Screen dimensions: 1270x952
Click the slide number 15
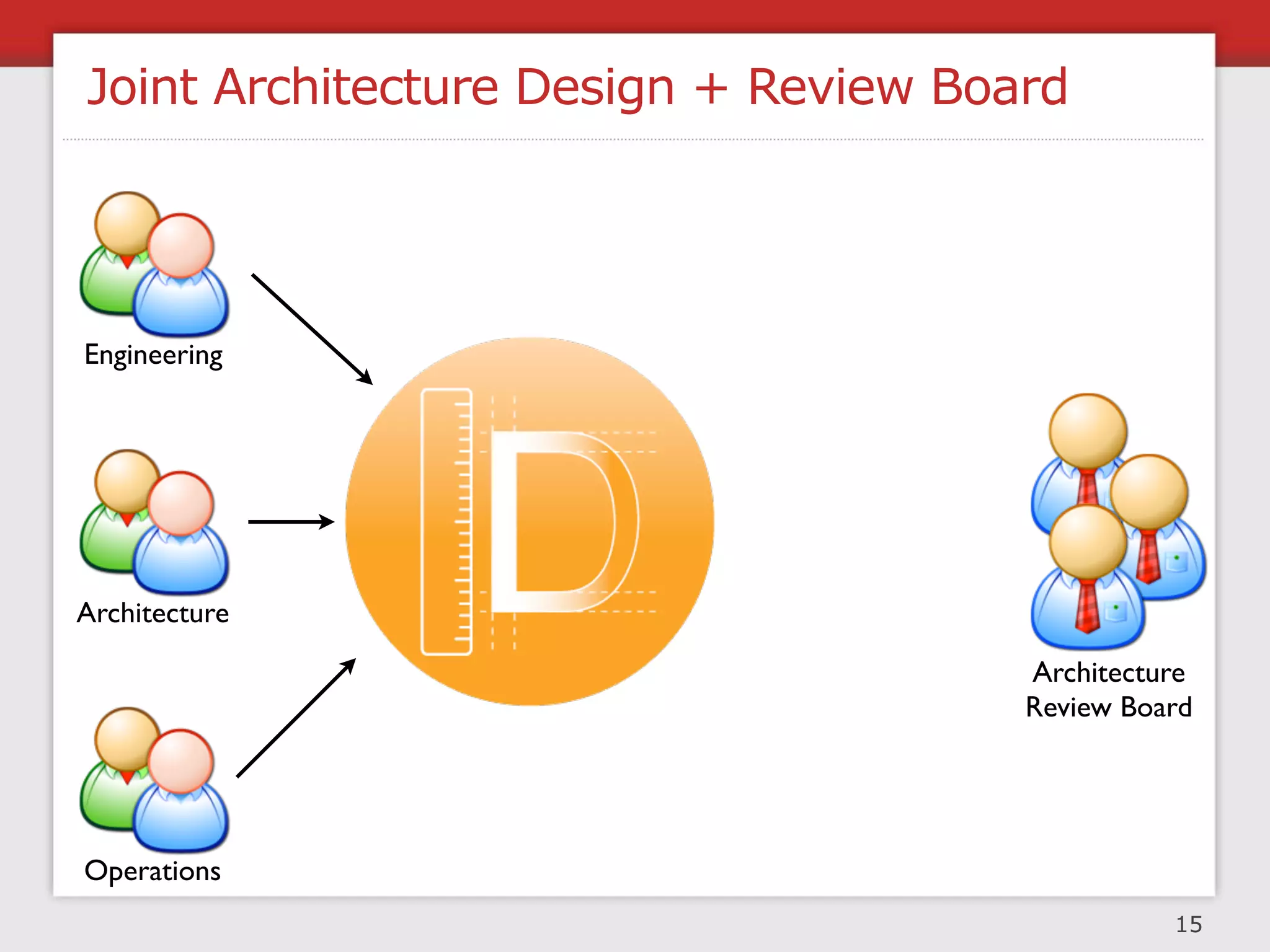click(1189, 924)
